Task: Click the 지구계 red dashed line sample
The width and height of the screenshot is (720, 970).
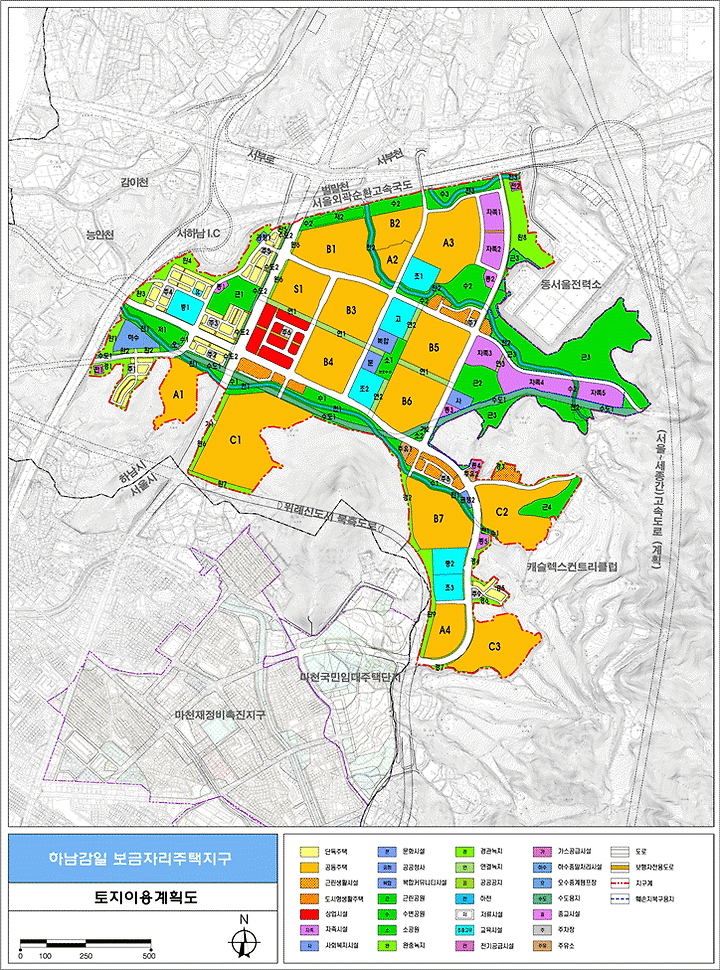Action: (619, 883)
